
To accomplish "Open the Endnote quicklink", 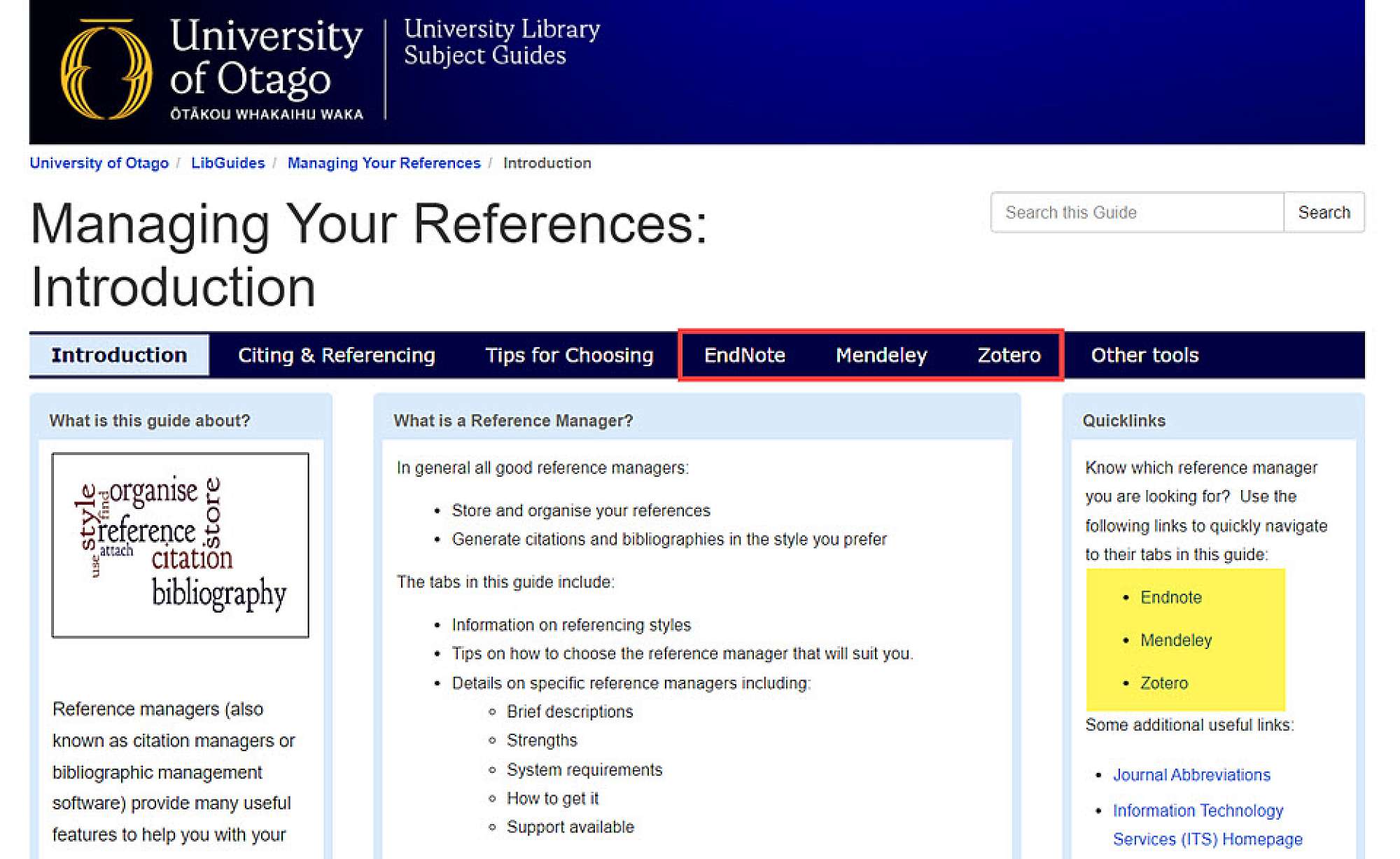I will tap(1170, 597).
